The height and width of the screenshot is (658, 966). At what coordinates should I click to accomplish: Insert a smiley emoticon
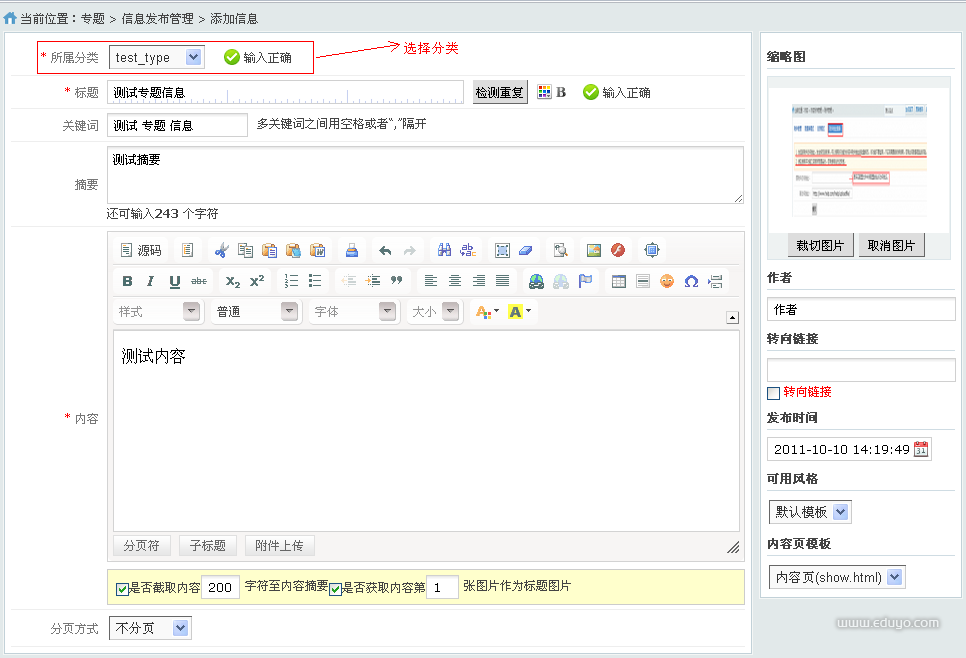point(667,281)
